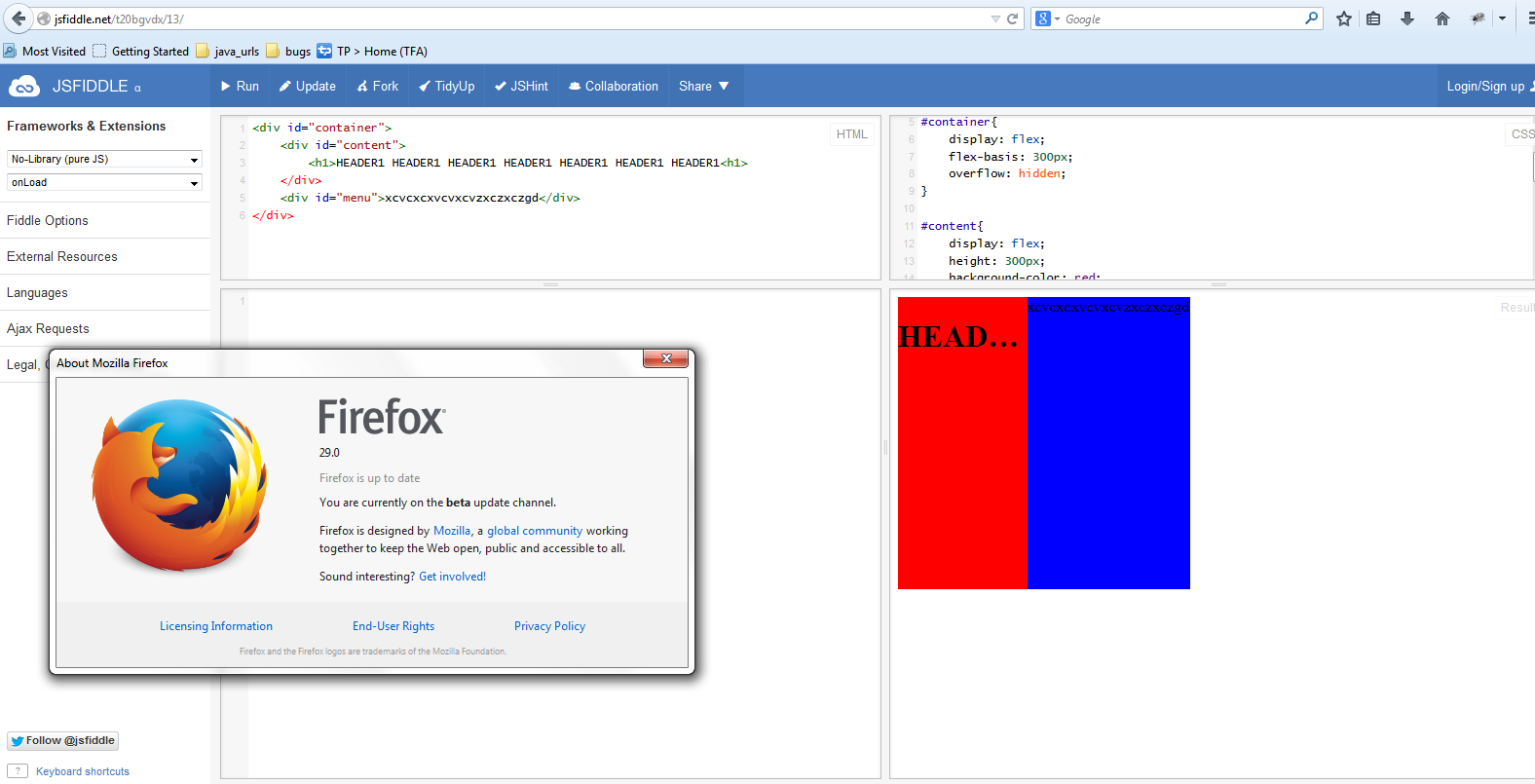Open the URL history dropdown arrow
The width and height of the screenshot is (1535, 784).
point(995,19)
